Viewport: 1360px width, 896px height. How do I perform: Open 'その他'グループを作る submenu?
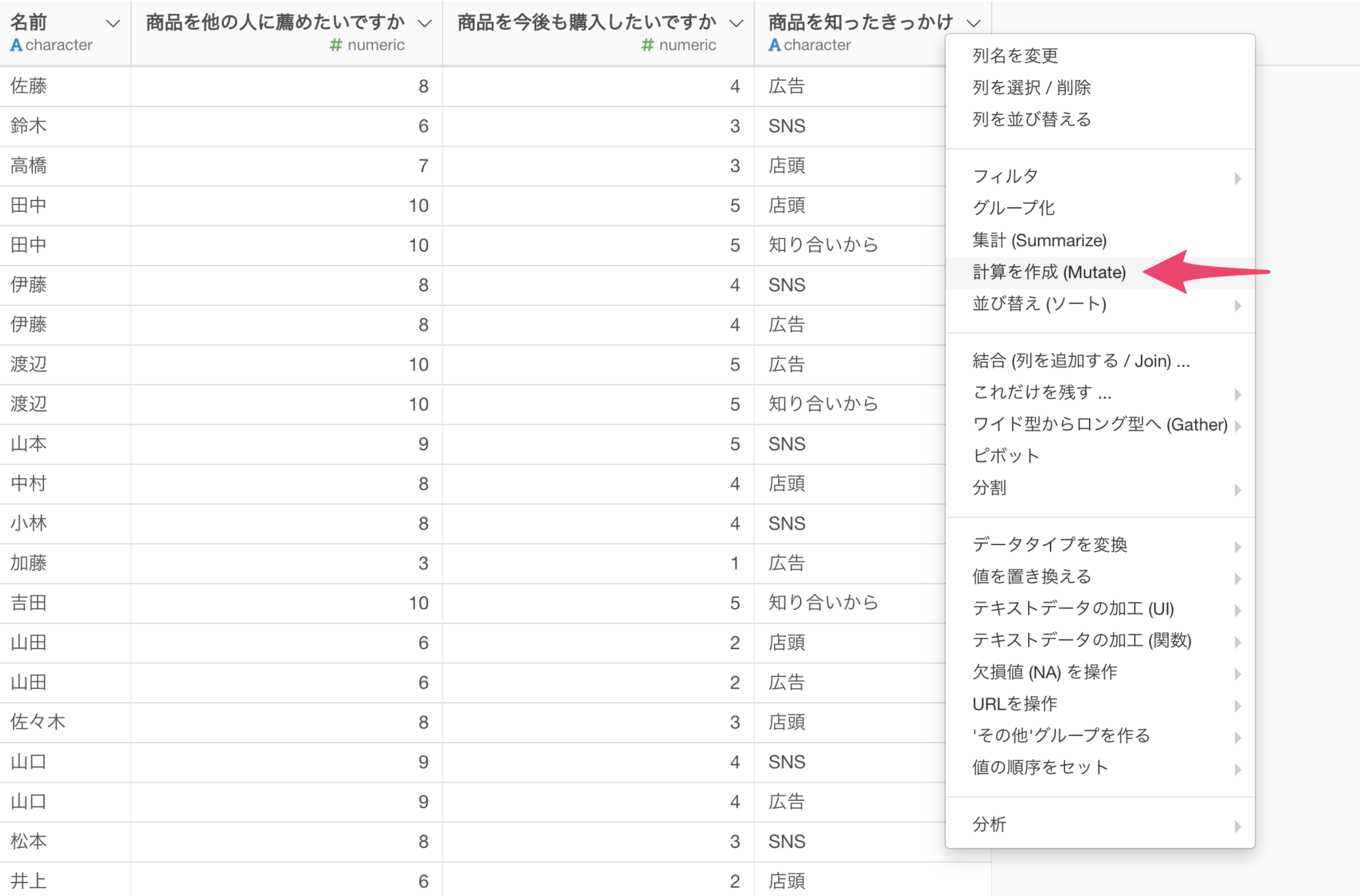[x=1100, y=736]
